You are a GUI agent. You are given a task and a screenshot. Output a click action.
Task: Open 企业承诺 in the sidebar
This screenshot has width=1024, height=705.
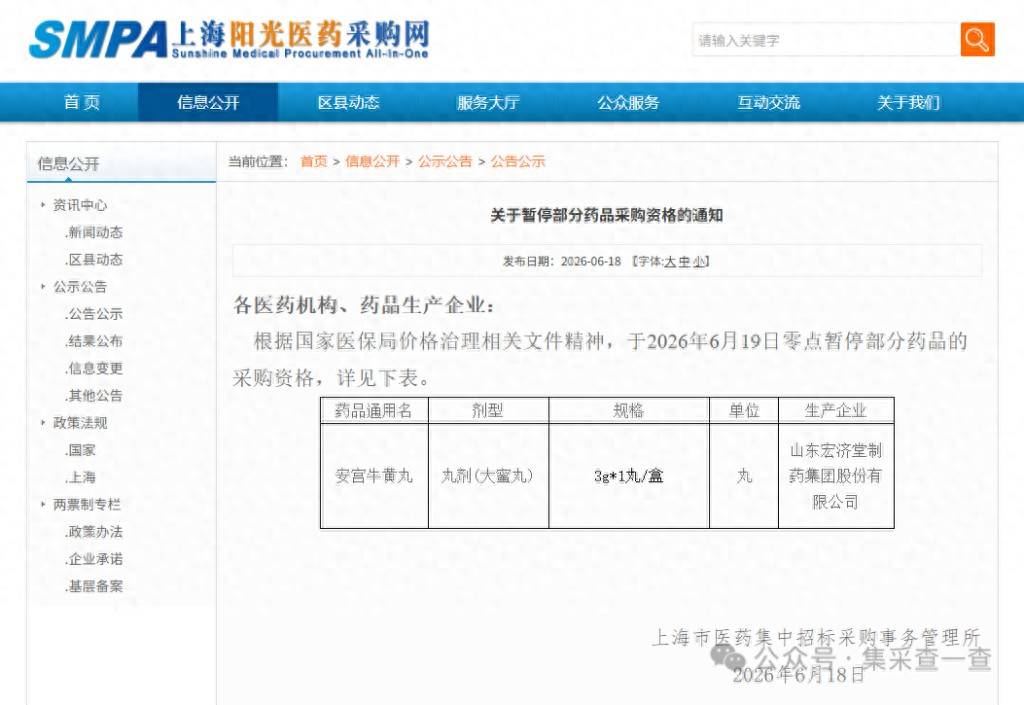[x=94, y=559]
